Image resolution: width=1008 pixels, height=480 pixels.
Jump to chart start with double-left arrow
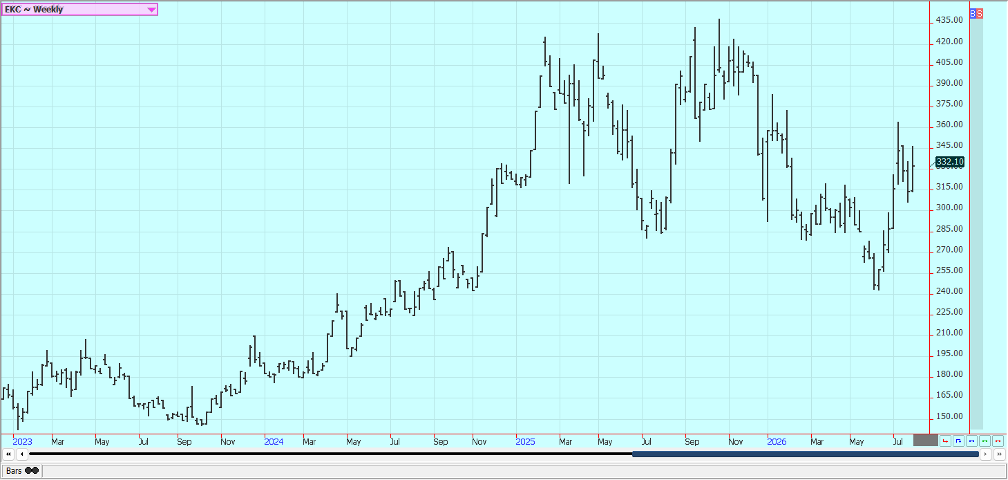click(x=9, y=454)
